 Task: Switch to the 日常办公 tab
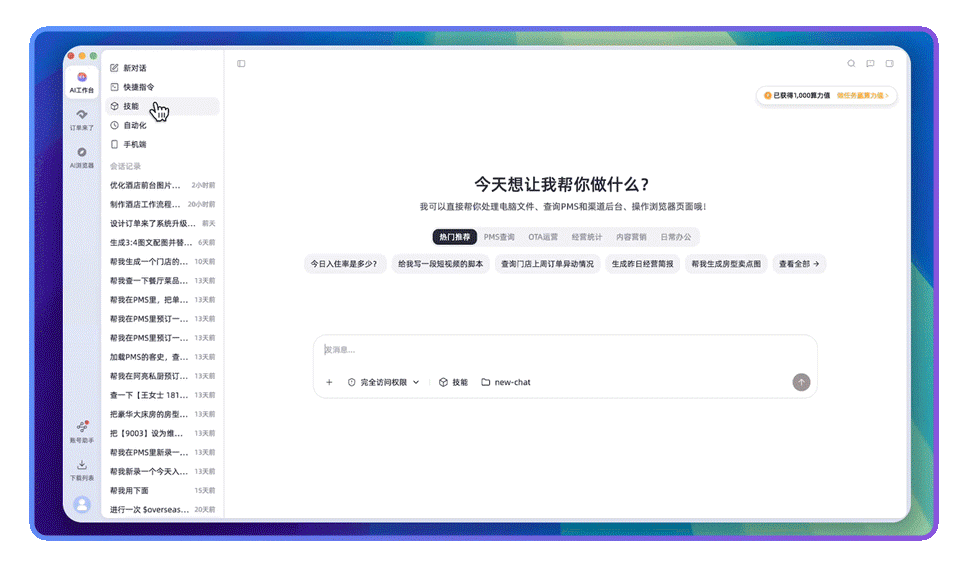coord(676,237)
